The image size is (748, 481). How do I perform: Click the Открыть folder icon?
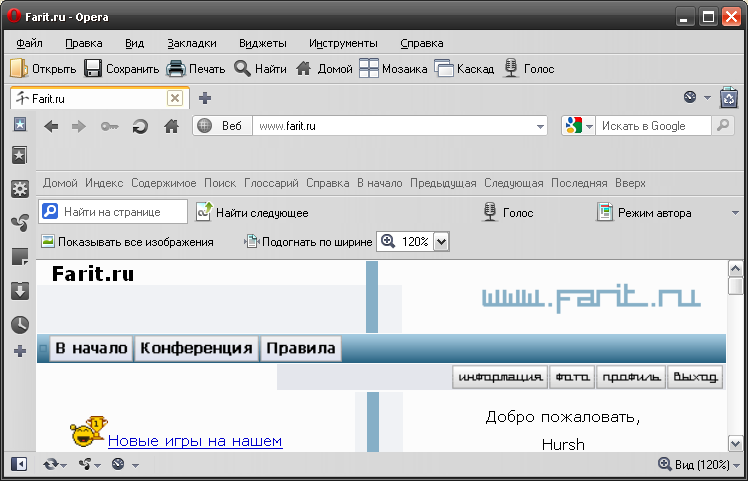19,68
